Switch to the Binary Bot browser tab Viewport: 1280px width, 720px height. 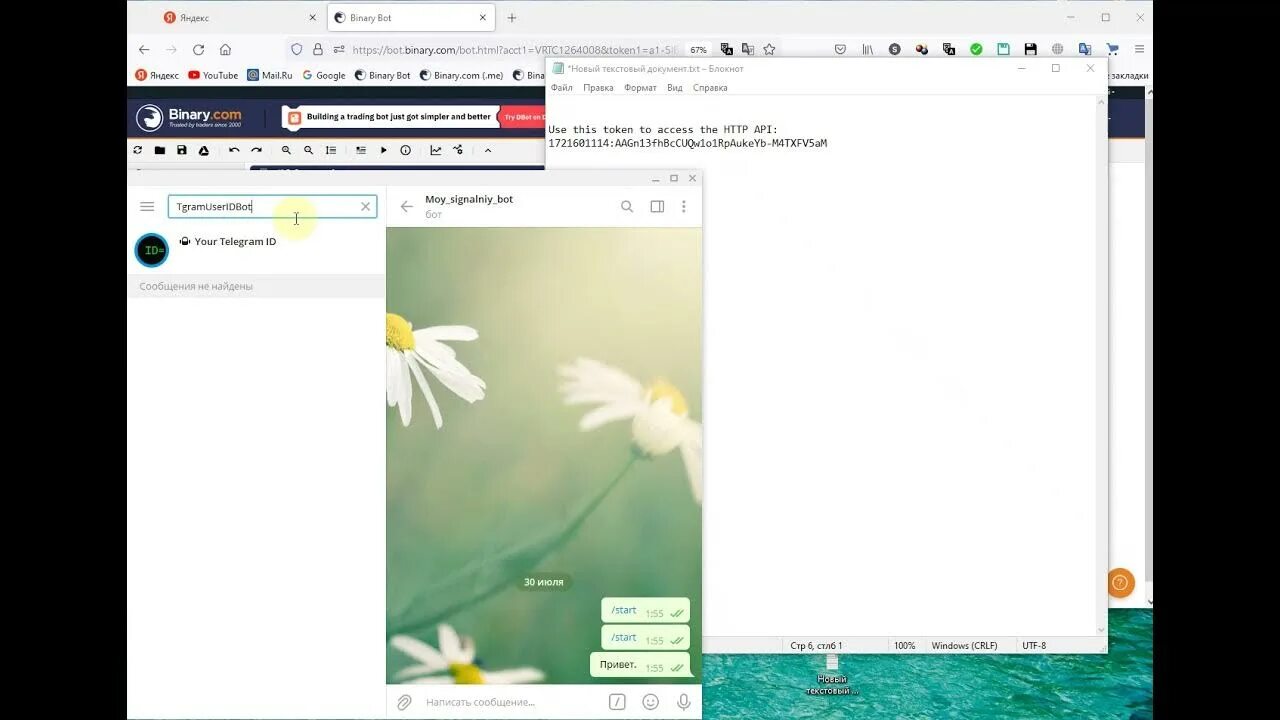411,18
